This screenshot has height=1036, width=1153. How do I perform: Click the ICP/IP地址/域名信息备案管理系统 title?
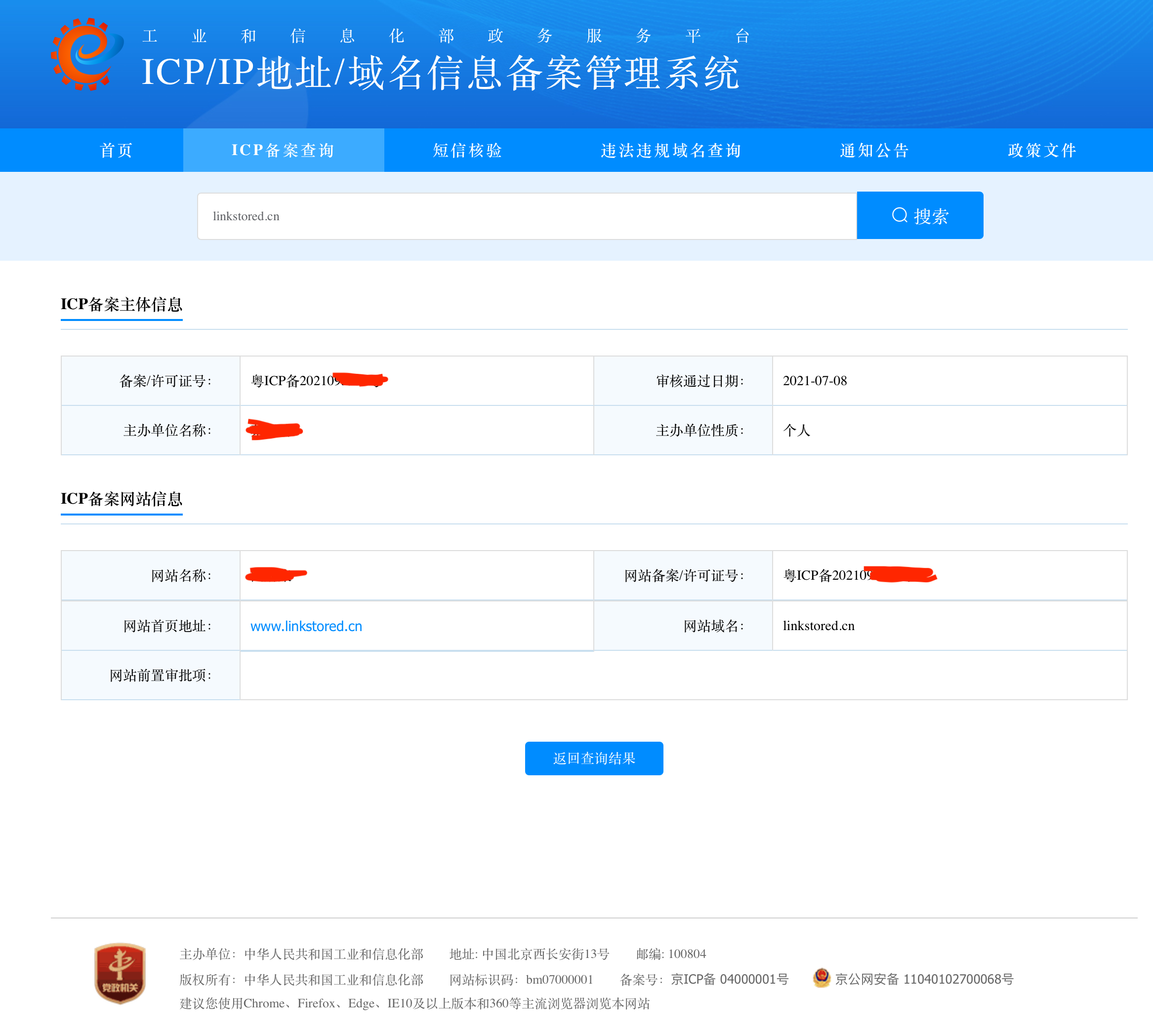coord(440,73)
